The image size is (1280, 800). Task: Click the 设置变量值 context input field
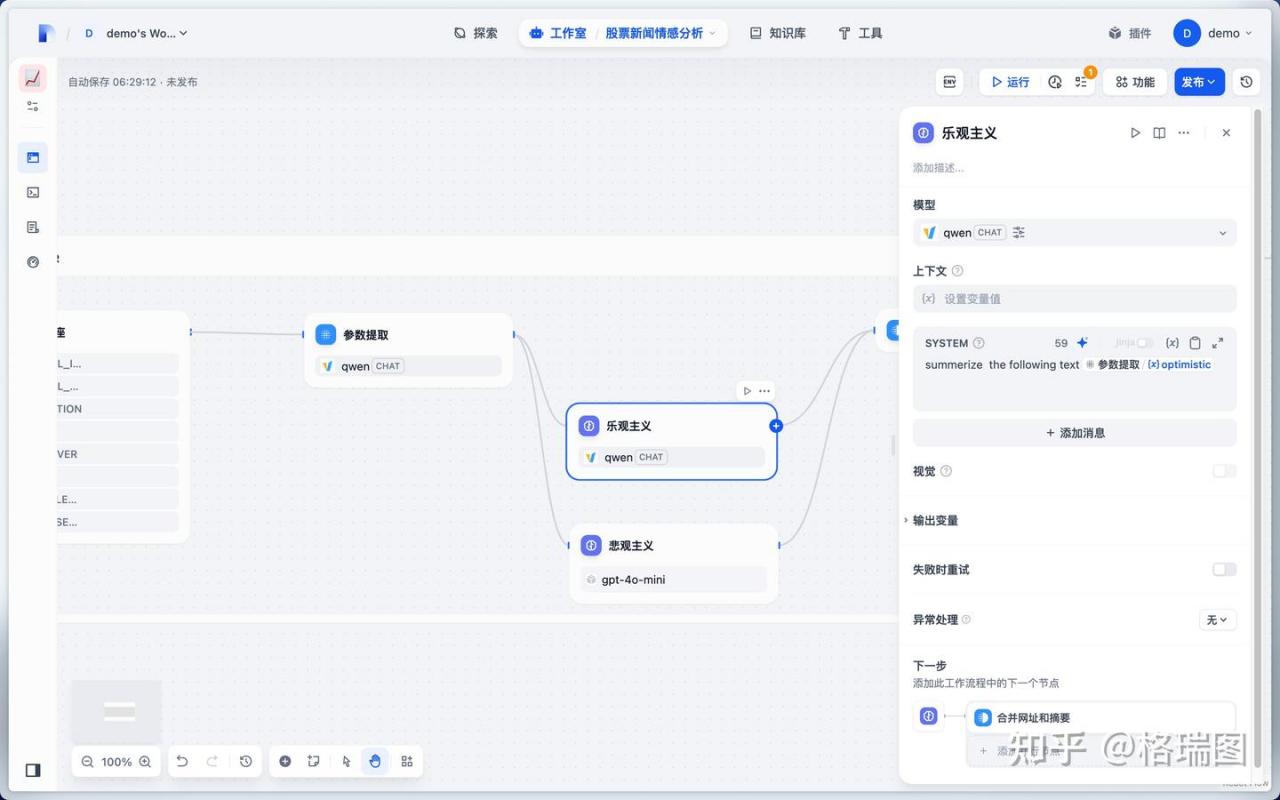(x=1074, y=298)
